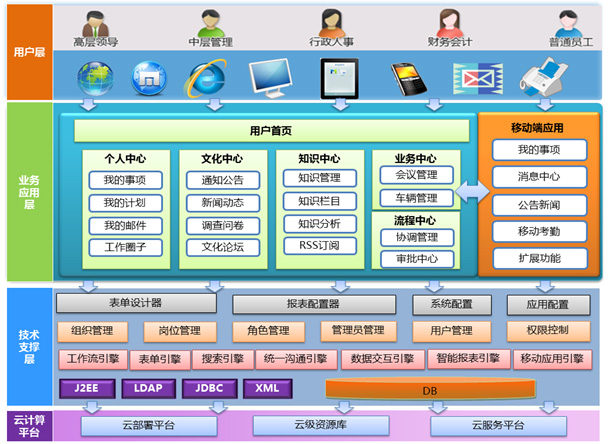Viewport: 608px width, 444px height.
Task: Open 知识分析 box
Action: 320,224
